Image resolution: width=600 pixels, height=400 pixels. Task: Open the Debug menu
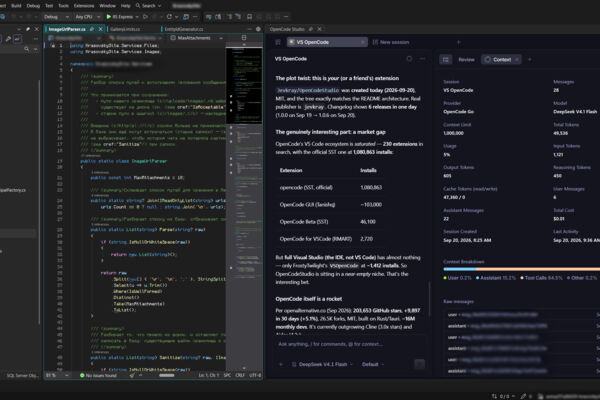click(33, 6)
